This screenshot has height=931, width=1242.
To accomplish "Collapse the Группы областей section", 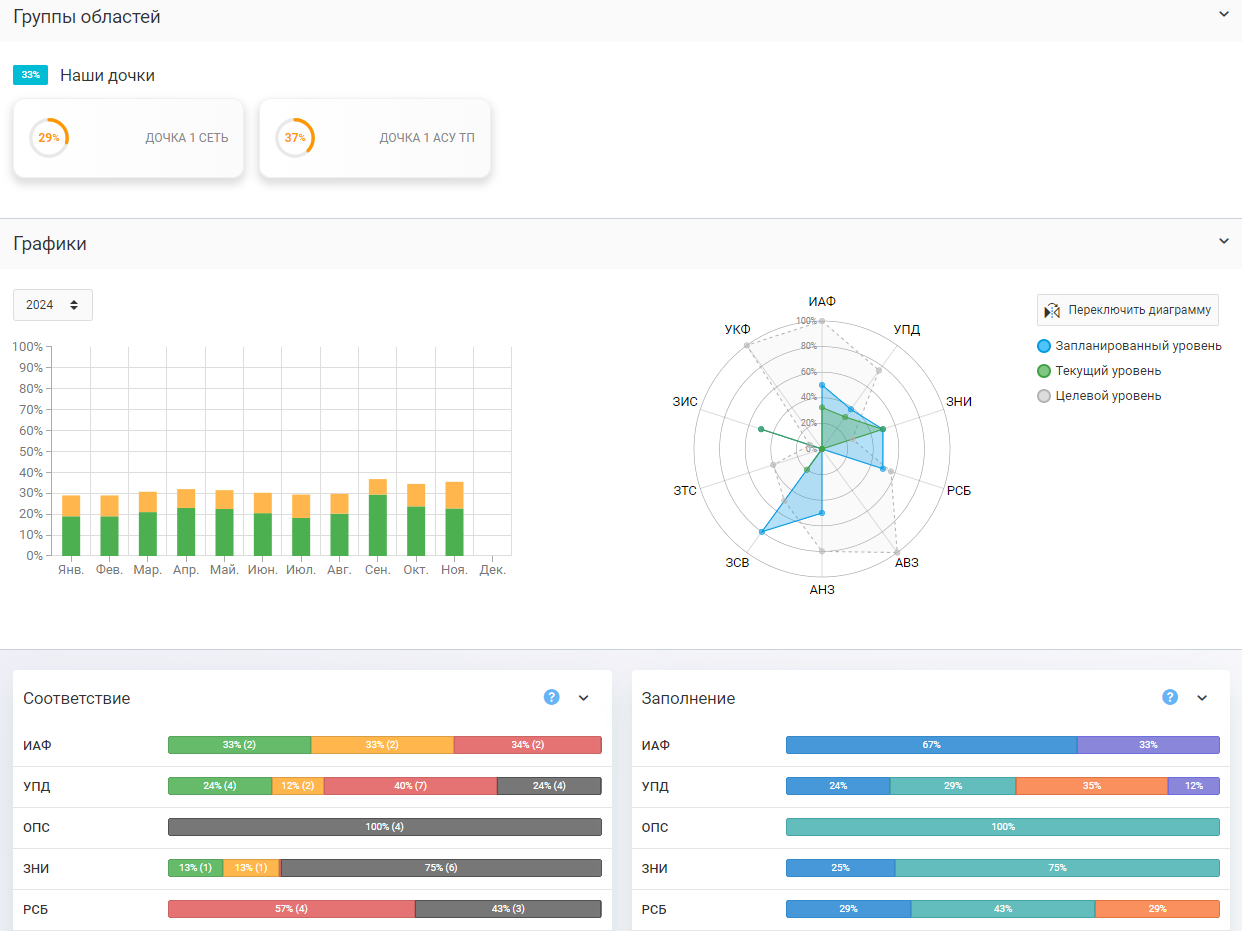I will [x=1223, y=14].
